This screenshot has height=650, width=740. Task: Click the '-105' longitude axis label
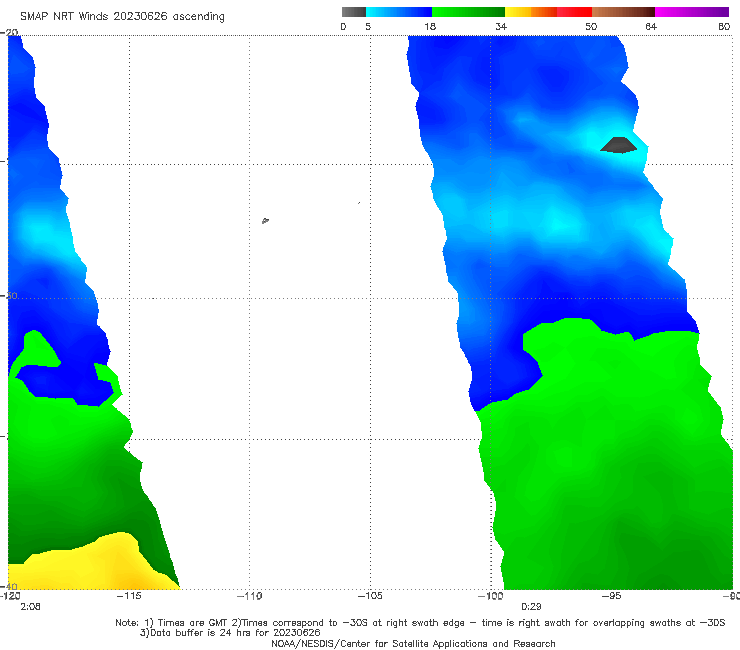tap(370, 596)
